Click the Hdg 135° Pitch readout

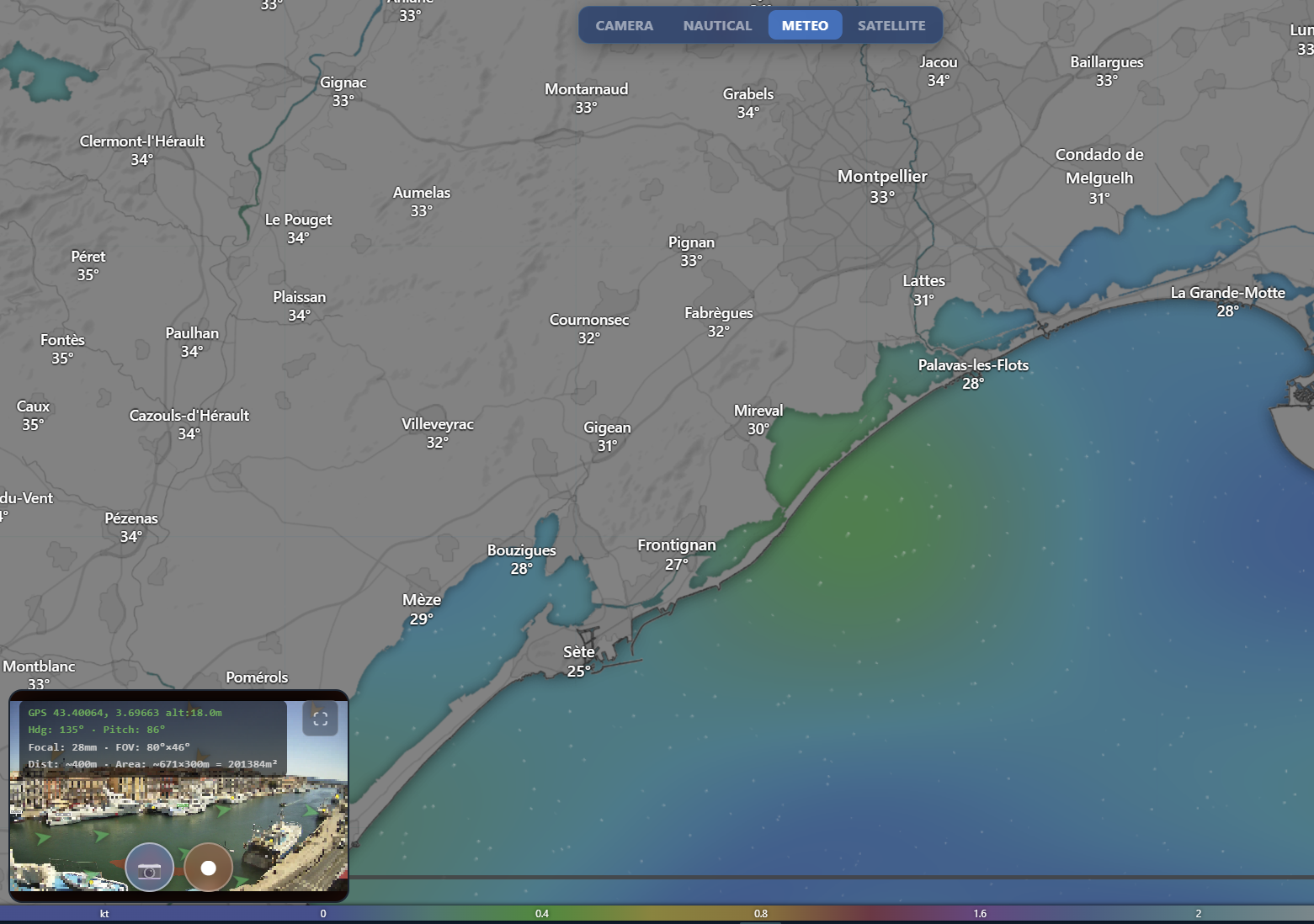[x=97, y=730]
